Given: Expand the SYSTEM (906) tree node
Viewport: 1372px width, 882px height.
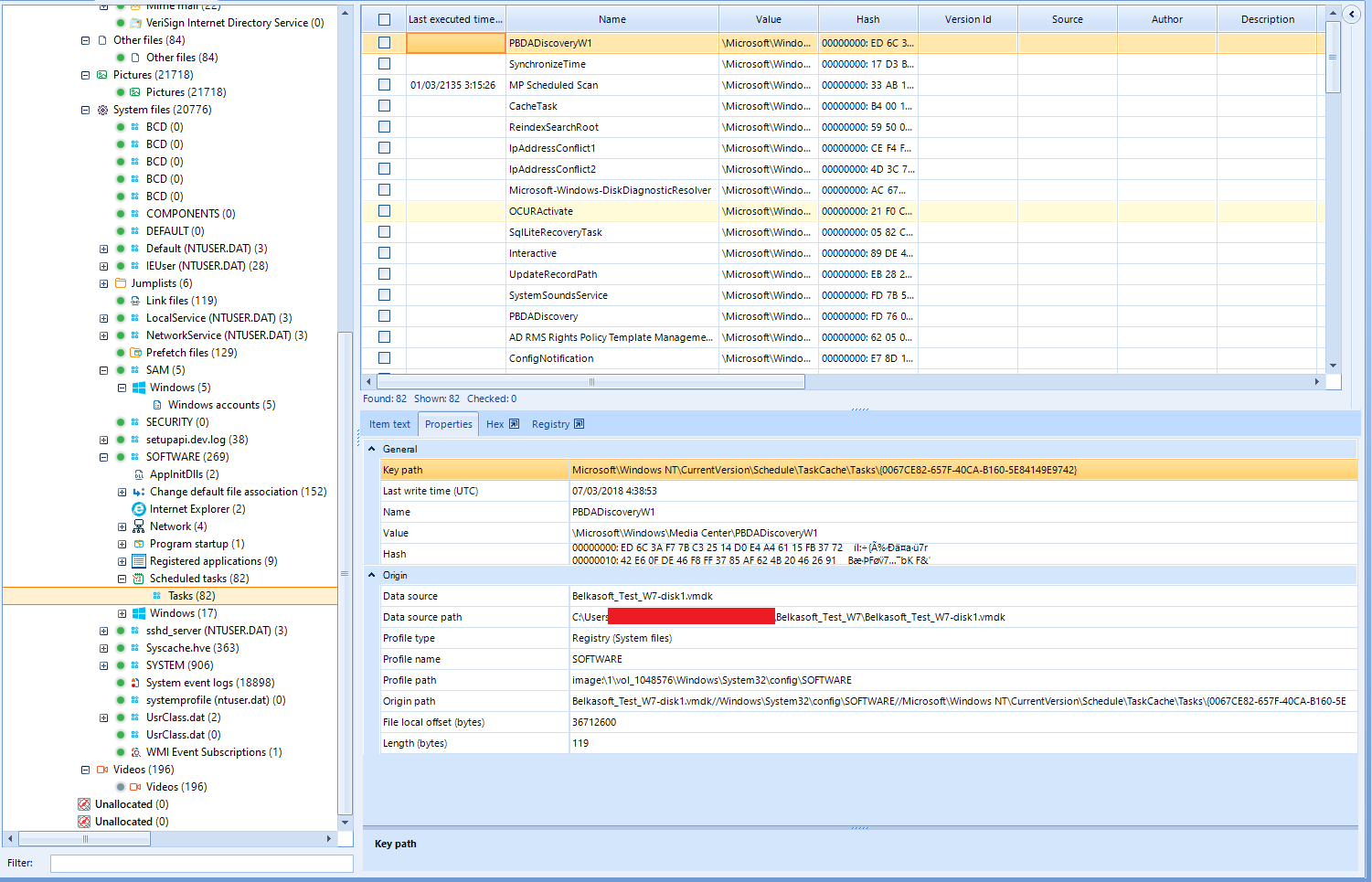Looking at the screenshot, I should pyautogui.click(x=103, y=665).
